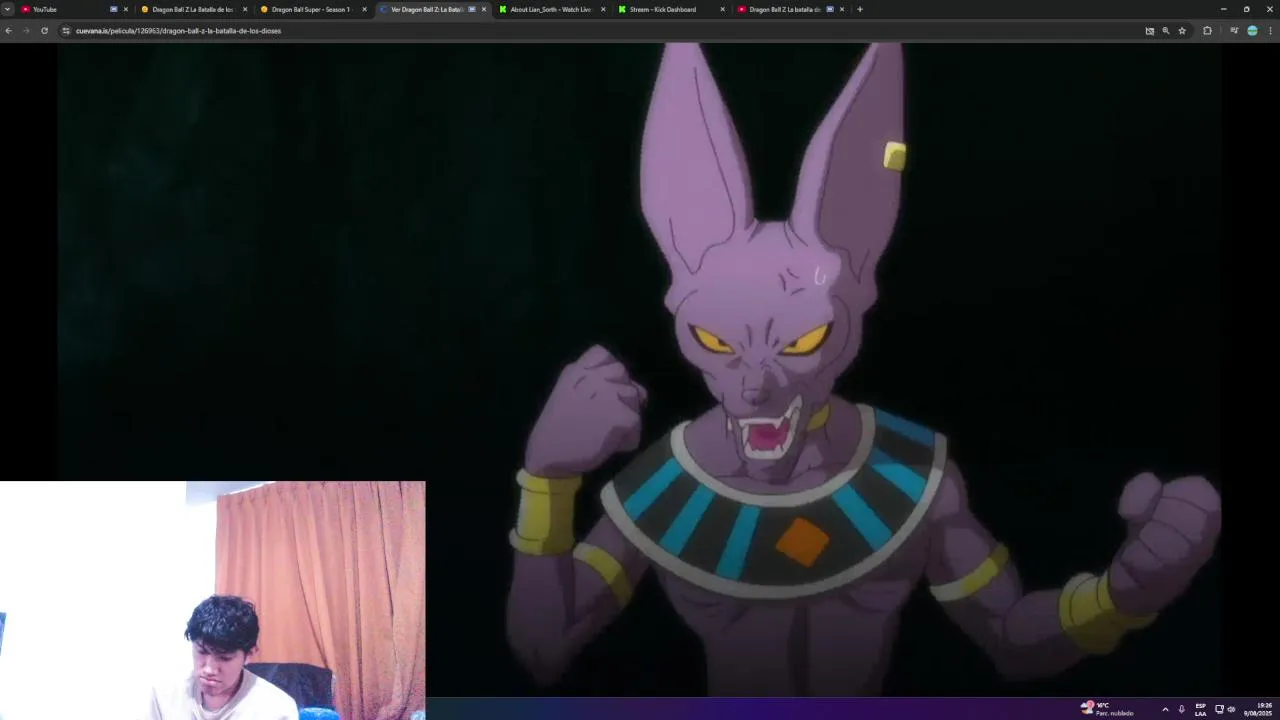The height and width of the screenshot is (720, 1280).
Task: Open the browser profile avatar
Action: pyautogui.click(x=1252, y=31)
